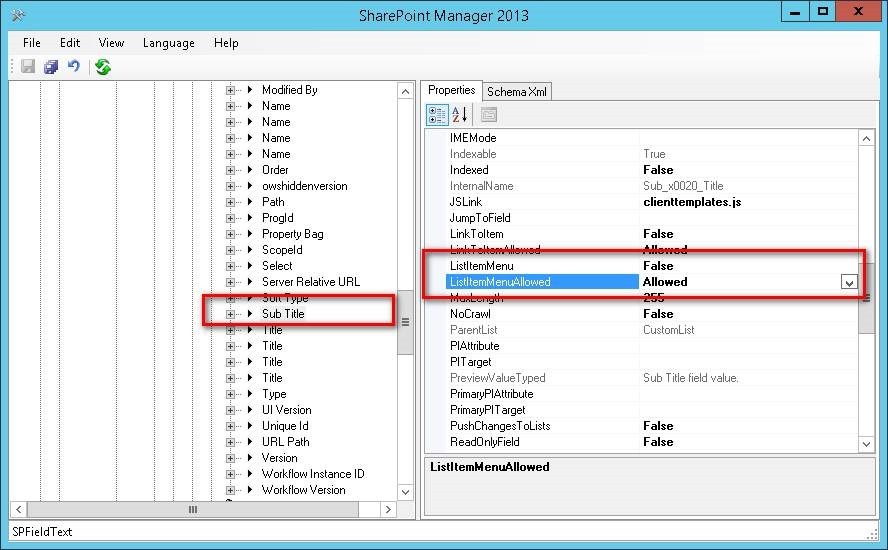Click the JumpToField property name
The image size is (888, 550).
coord(480,218)
